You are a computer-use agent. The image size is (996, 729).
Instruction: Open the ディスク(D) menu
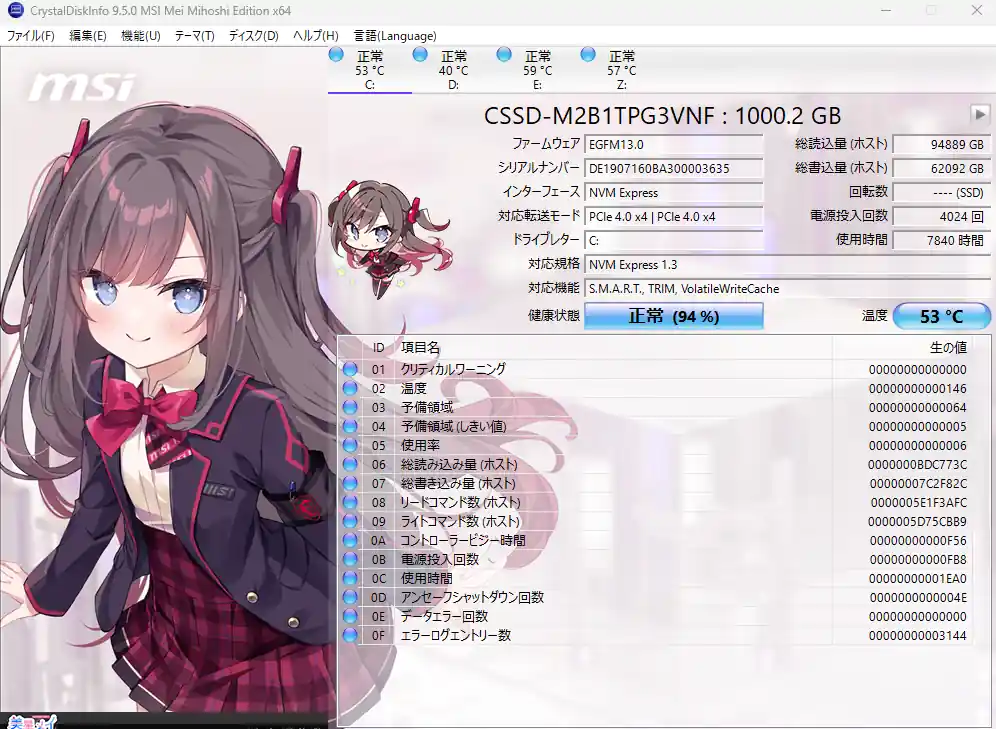click(x=253, y=36)
